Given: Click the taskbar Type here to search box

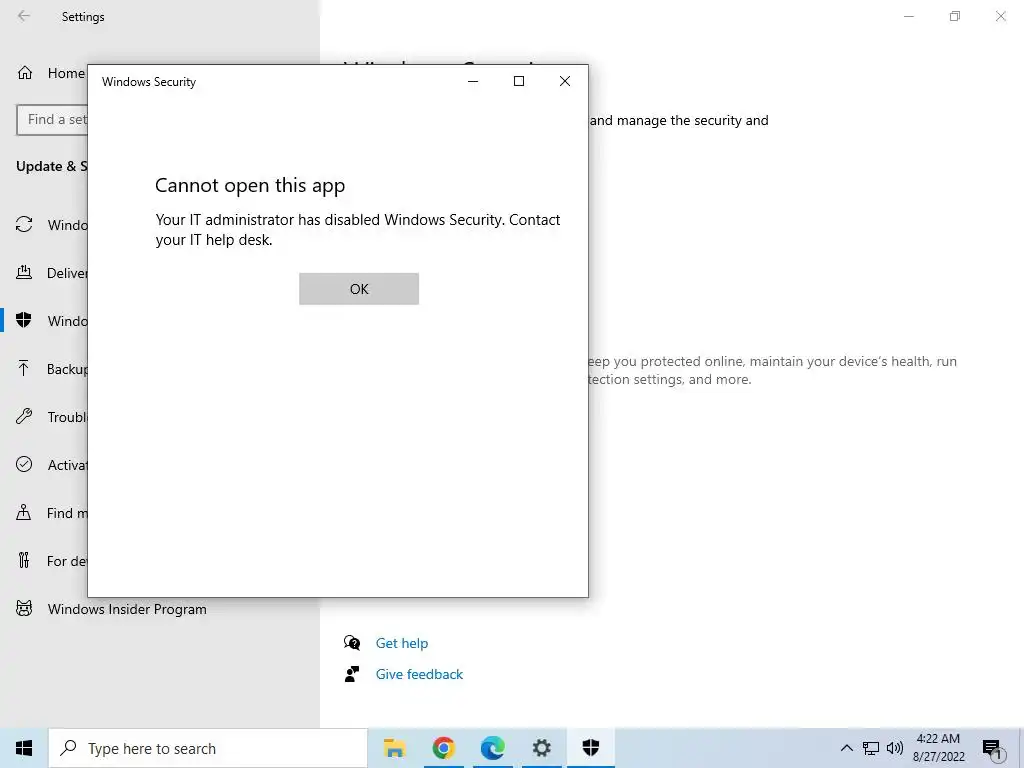Looking at the screenshot, I should (x=208, y=748).
